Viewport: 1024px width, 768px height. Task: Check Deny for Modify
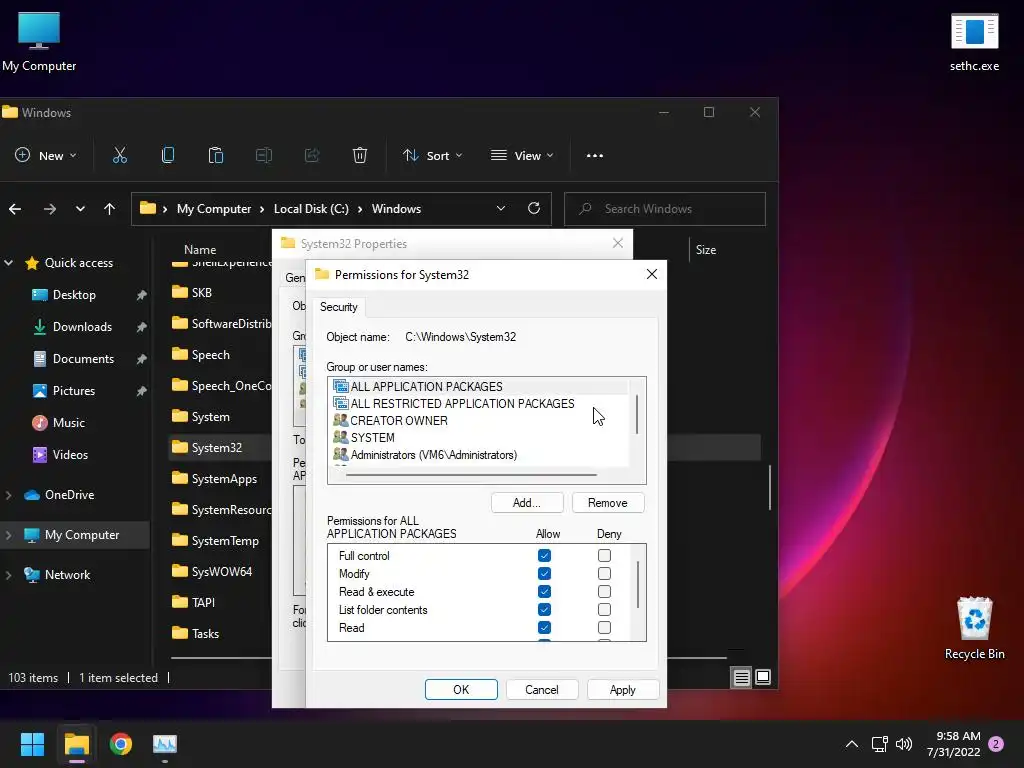click(604, 573)
